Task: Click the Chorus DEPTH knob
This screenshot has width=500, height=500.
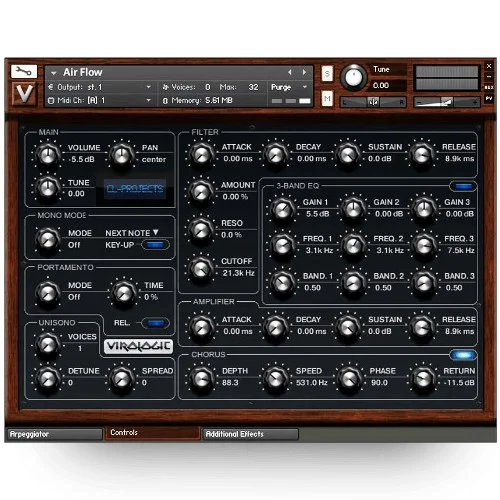Action: pyautogui.click(x=201, y=378)
